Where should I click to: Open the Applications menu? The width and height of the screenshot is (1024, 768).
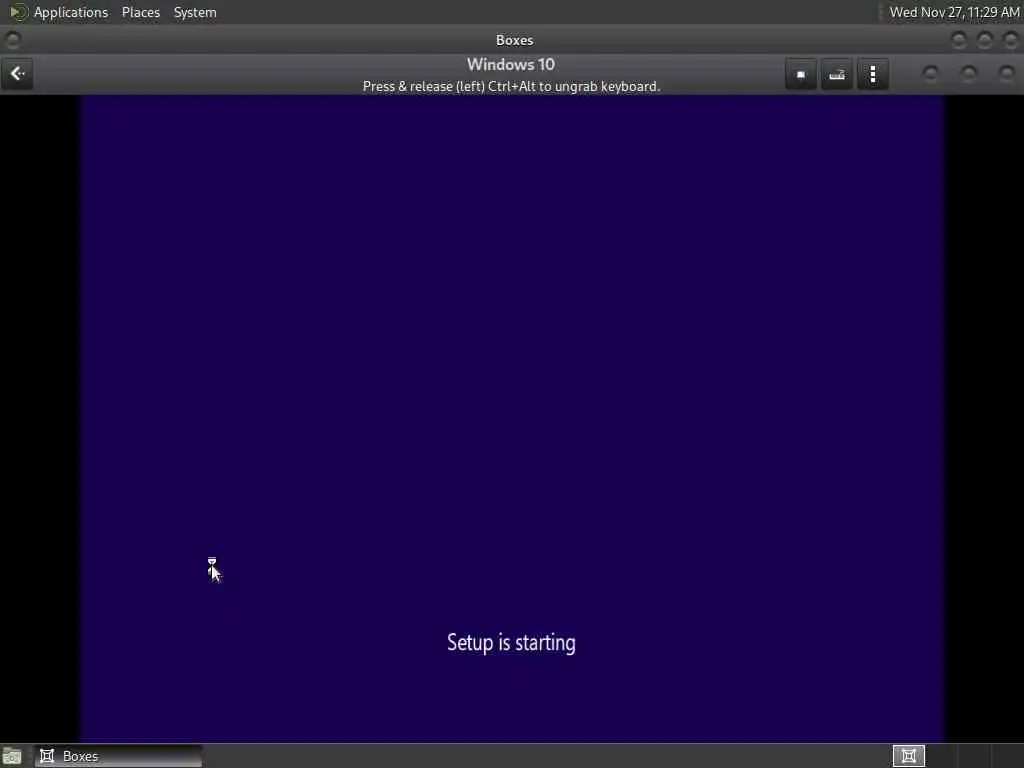coord(71,12)
